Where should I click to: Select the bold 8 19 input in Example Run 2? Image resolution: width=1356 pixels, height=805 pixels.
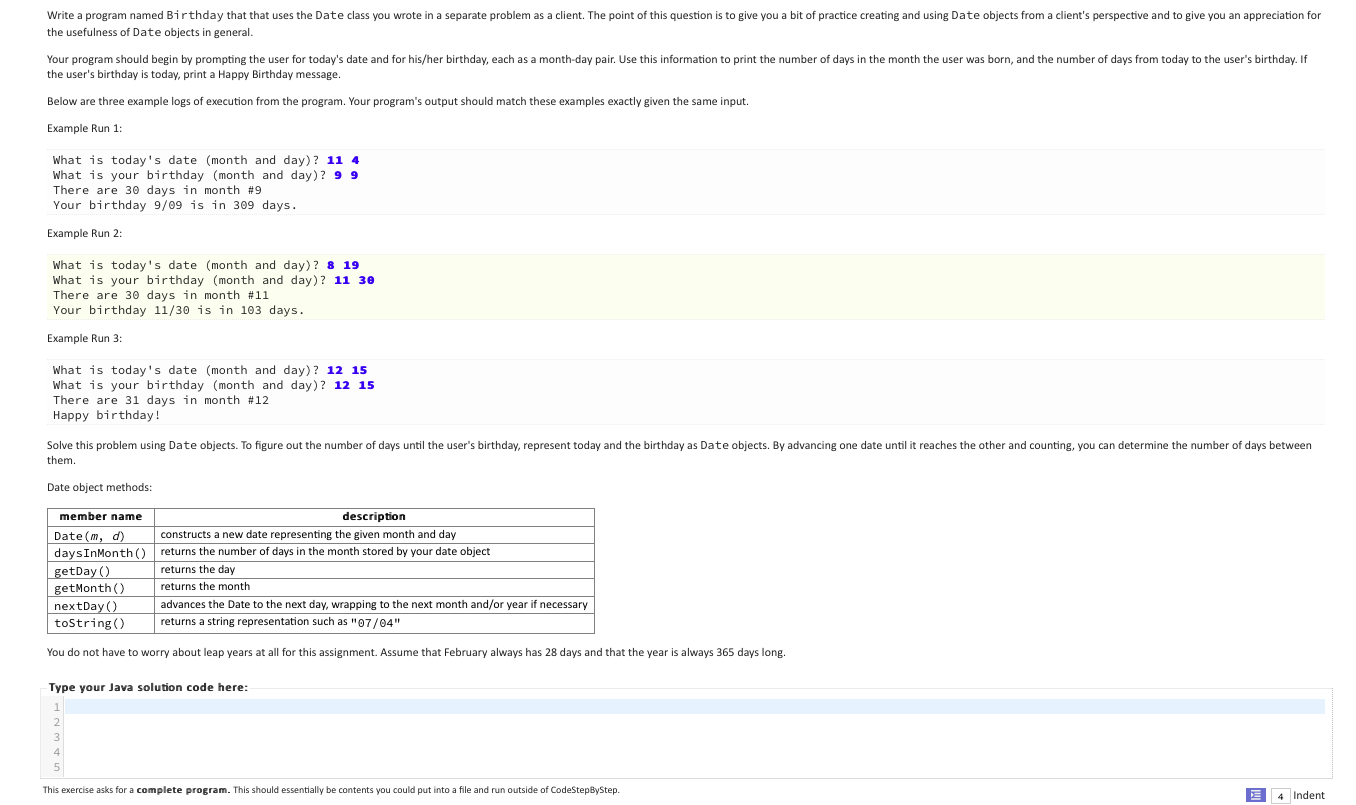coord(342,265)
